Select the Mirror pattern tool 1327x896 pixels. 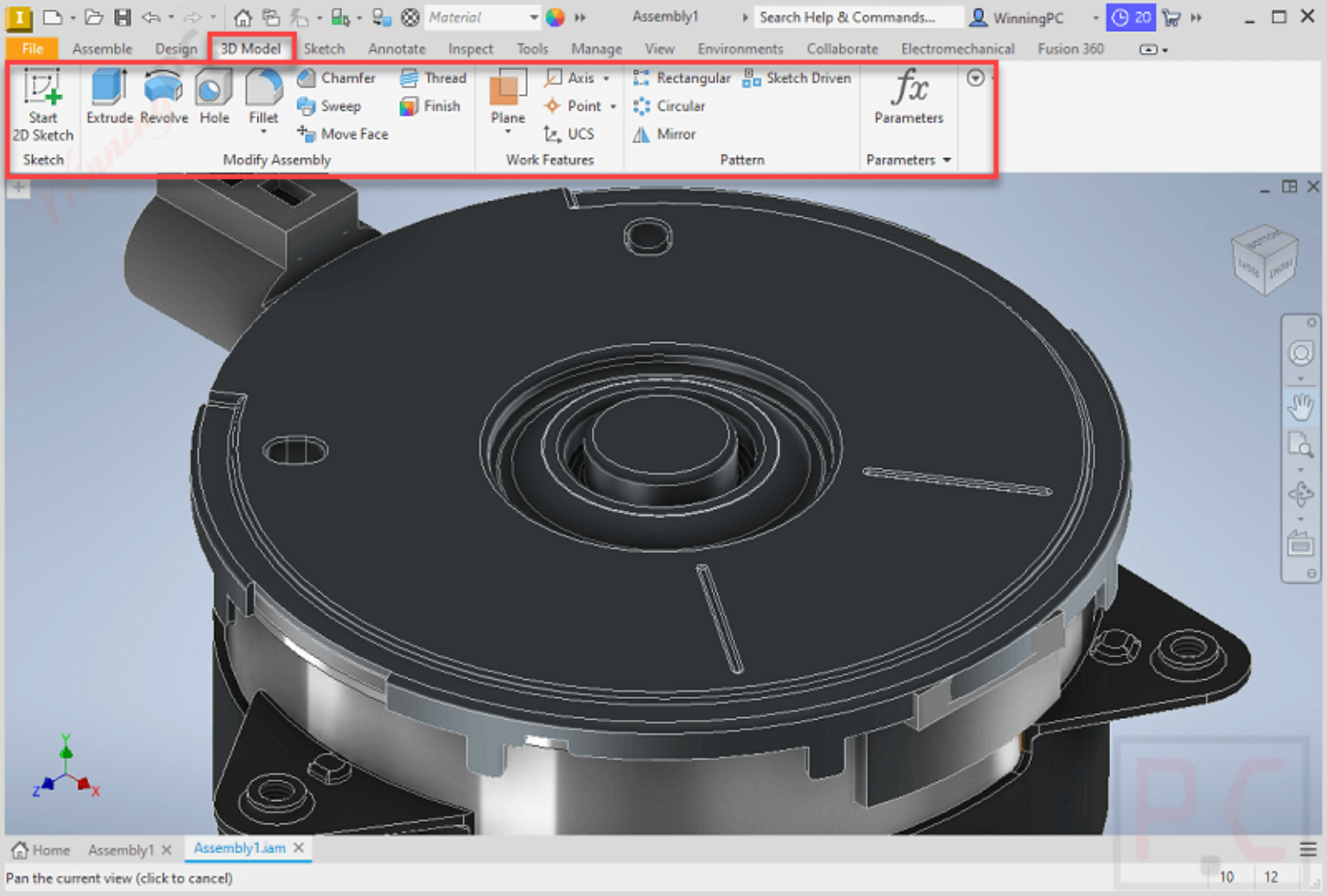pyautogui.click(x=664, y=134)
